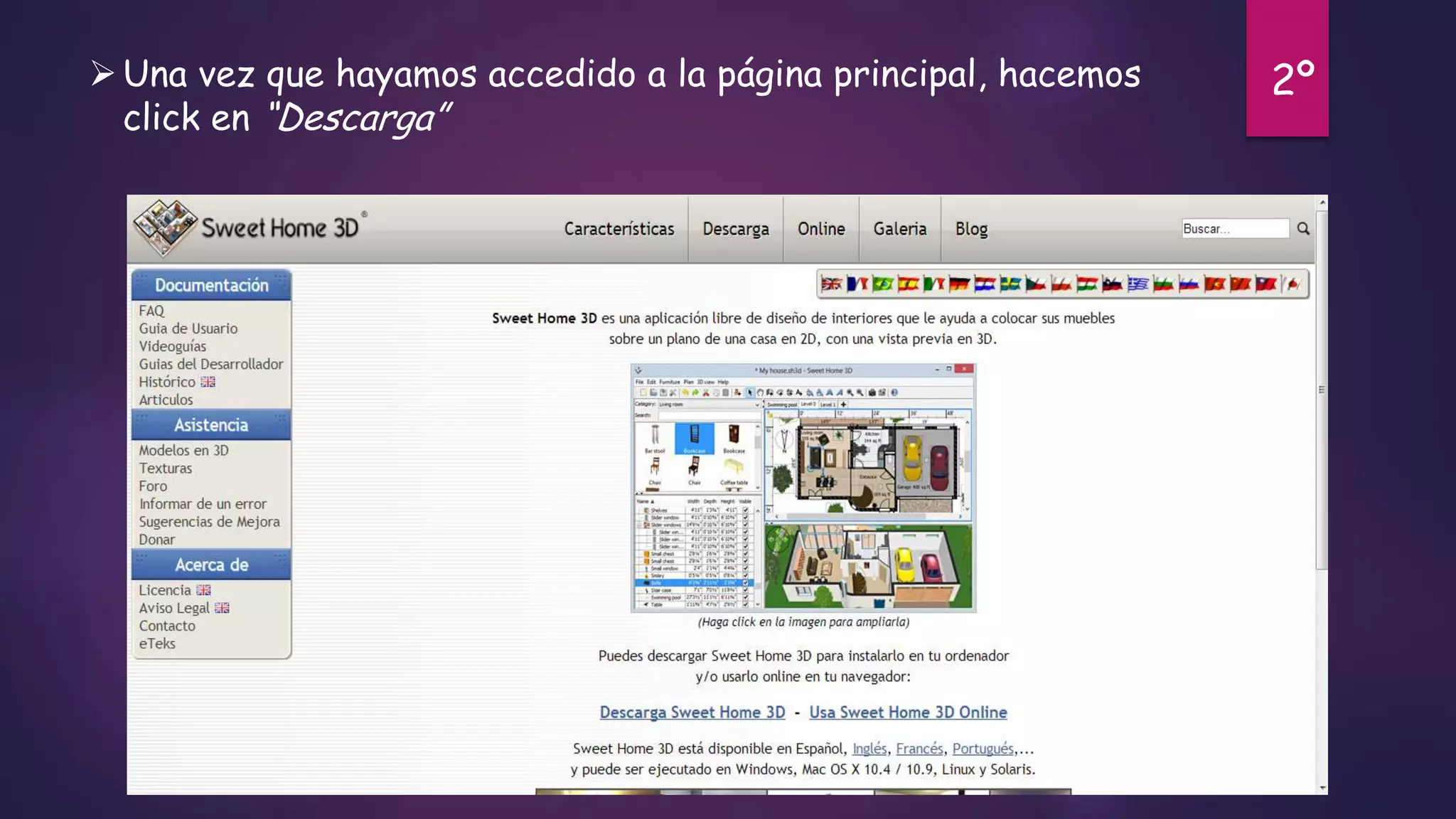Pick the Greek flag
The width and height of the screenshot is (1456, 819).
(x=1138, y=284)
